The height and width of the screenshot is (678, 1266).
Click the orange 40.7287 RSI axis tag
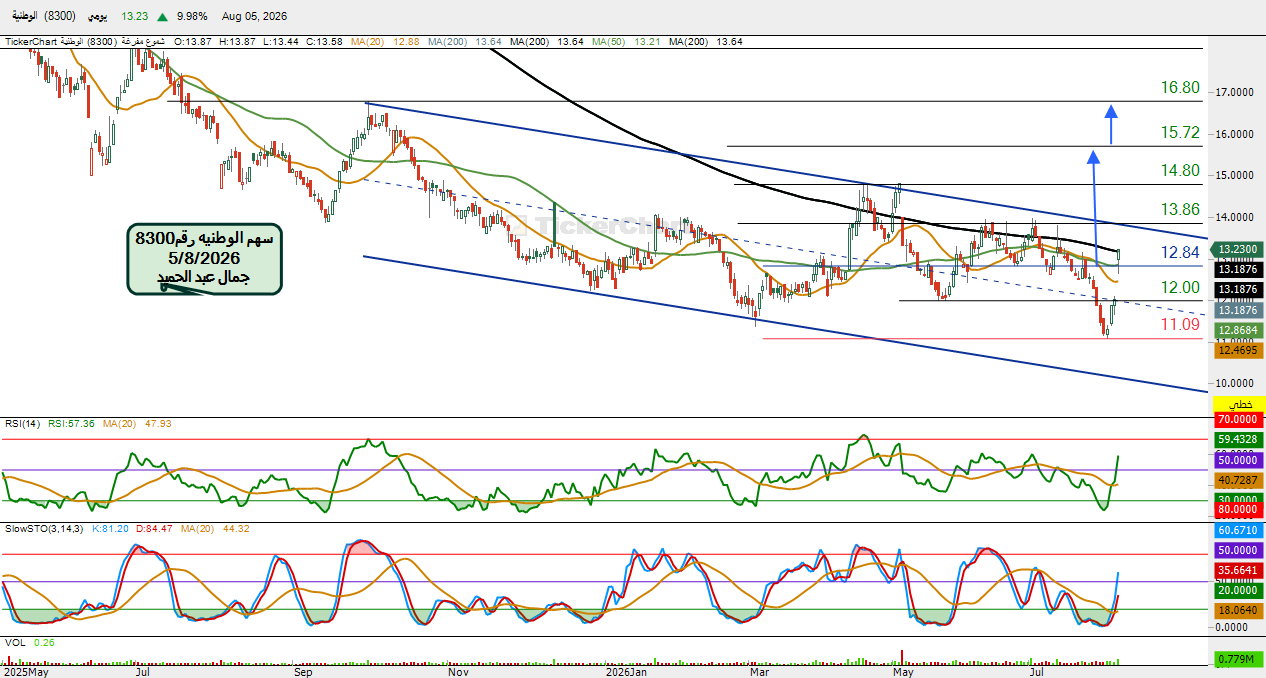point(1239,480)
